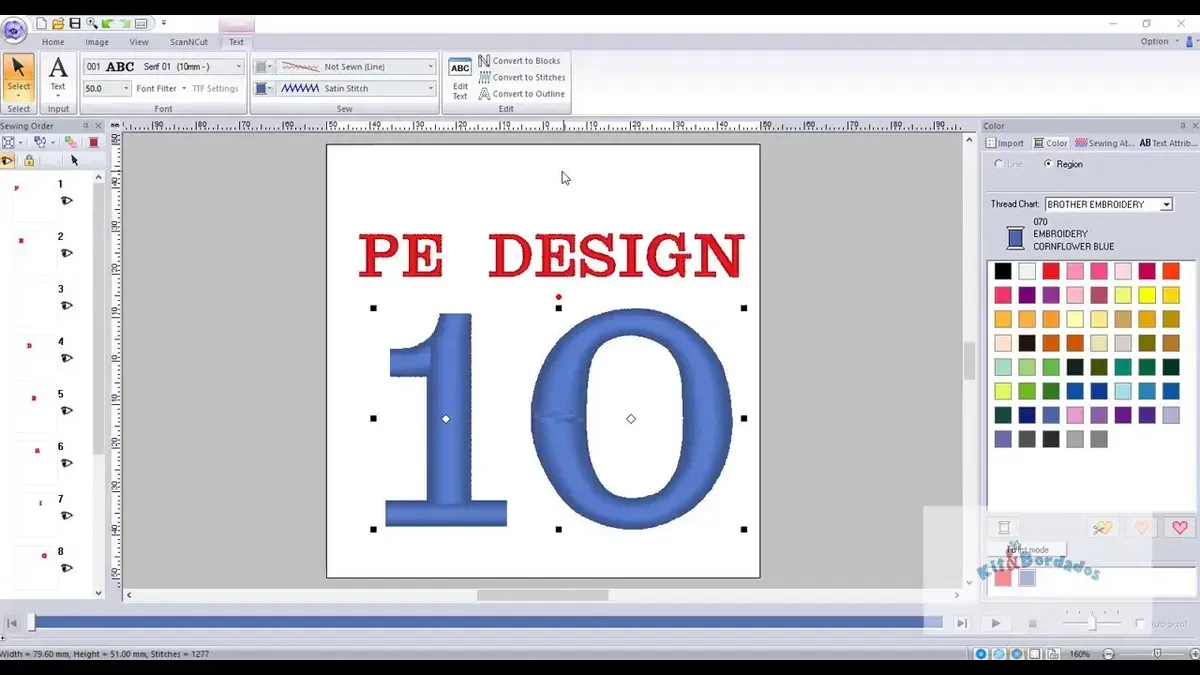This screenshot has width=1200, height=675.
Task: Click the Save icon in quick access toolbar
Action: pos(75,23)
